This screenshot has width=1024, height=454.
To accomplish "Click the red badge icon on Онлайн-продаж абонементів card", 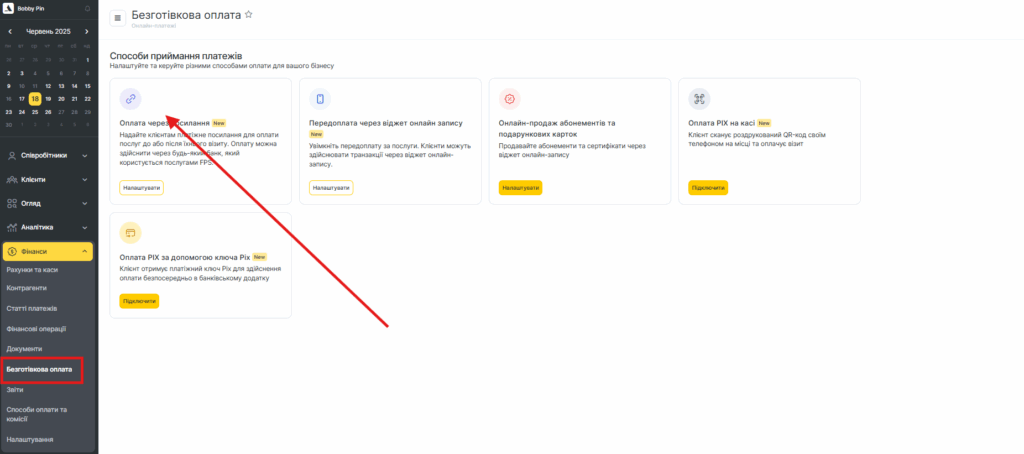I will point(509,98).
